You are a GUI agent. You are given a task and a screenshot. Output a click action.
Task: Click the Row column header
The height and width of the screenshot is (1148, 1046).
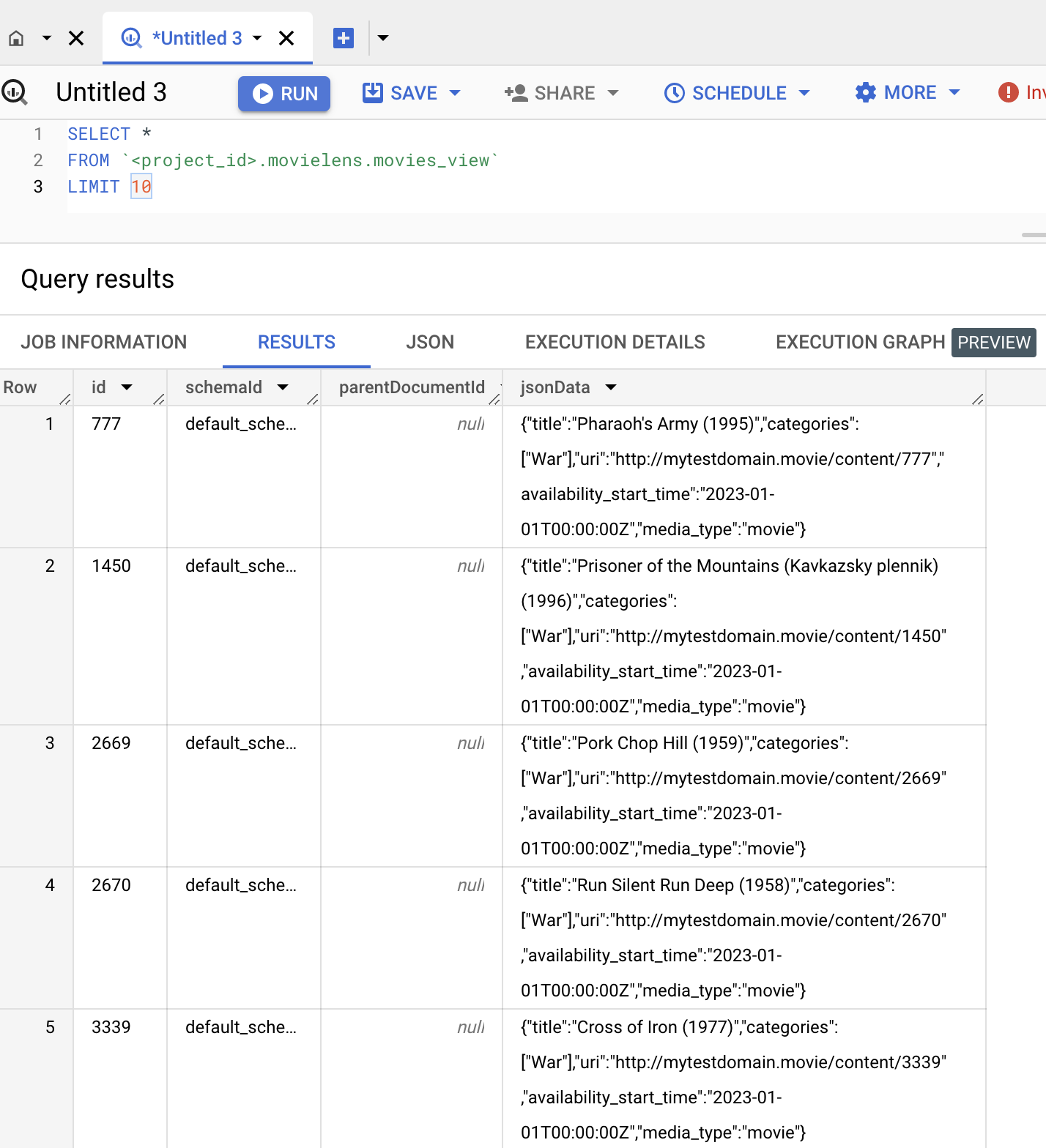(x=20, y=387)
